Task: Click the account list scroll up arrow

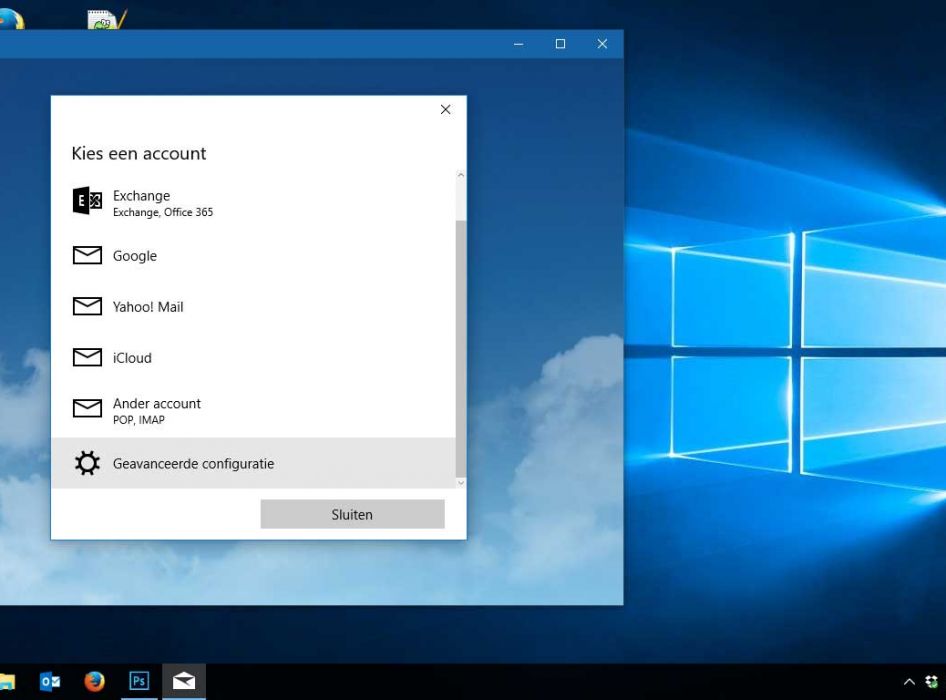Action: tap(461, 175)
